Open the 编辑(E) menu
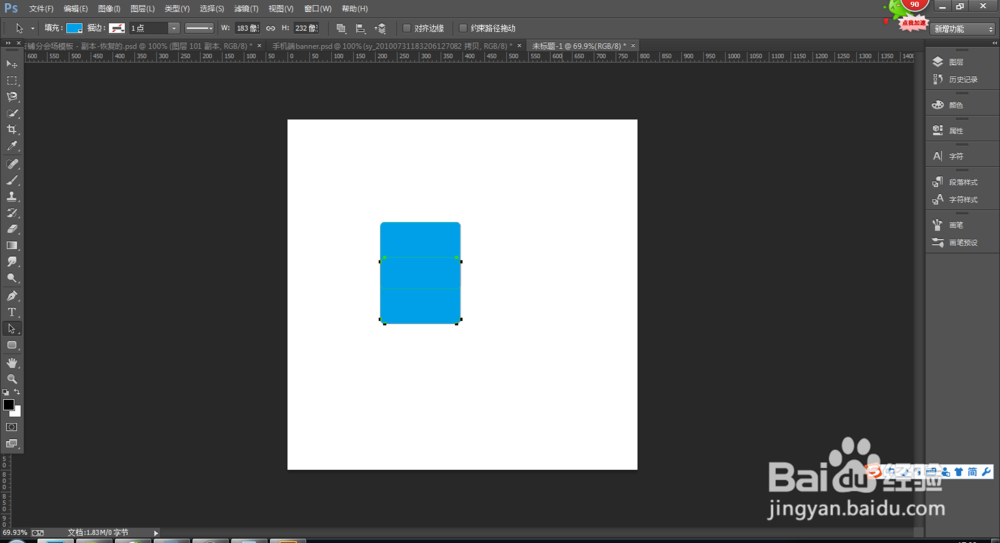The image size is (1000, 543). [75, 9]
